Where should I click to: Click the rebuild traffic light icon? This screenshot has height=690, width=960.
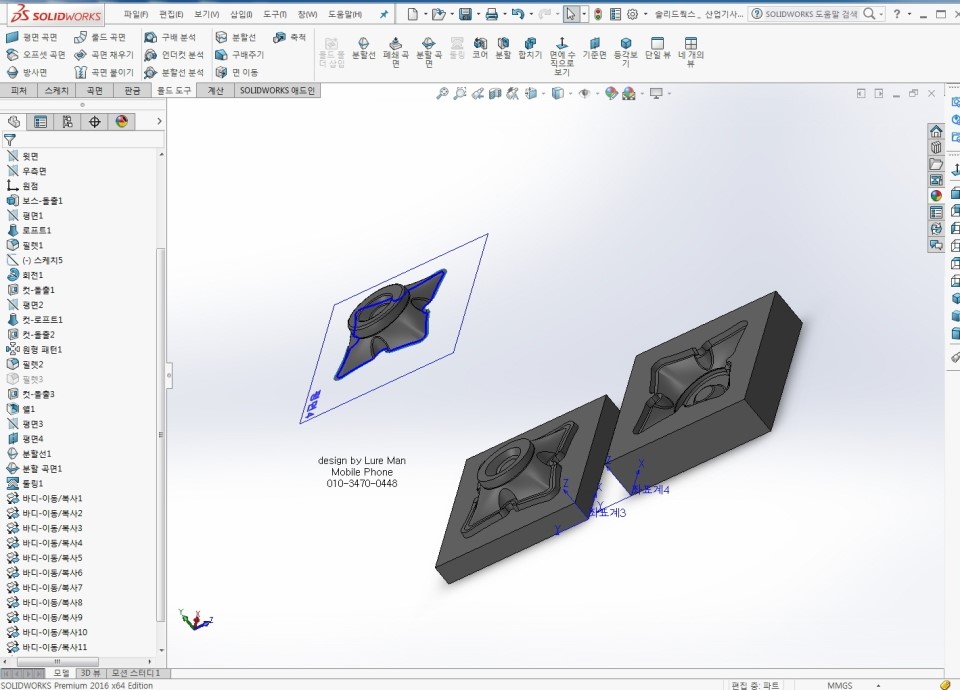(x=598, y=13)
